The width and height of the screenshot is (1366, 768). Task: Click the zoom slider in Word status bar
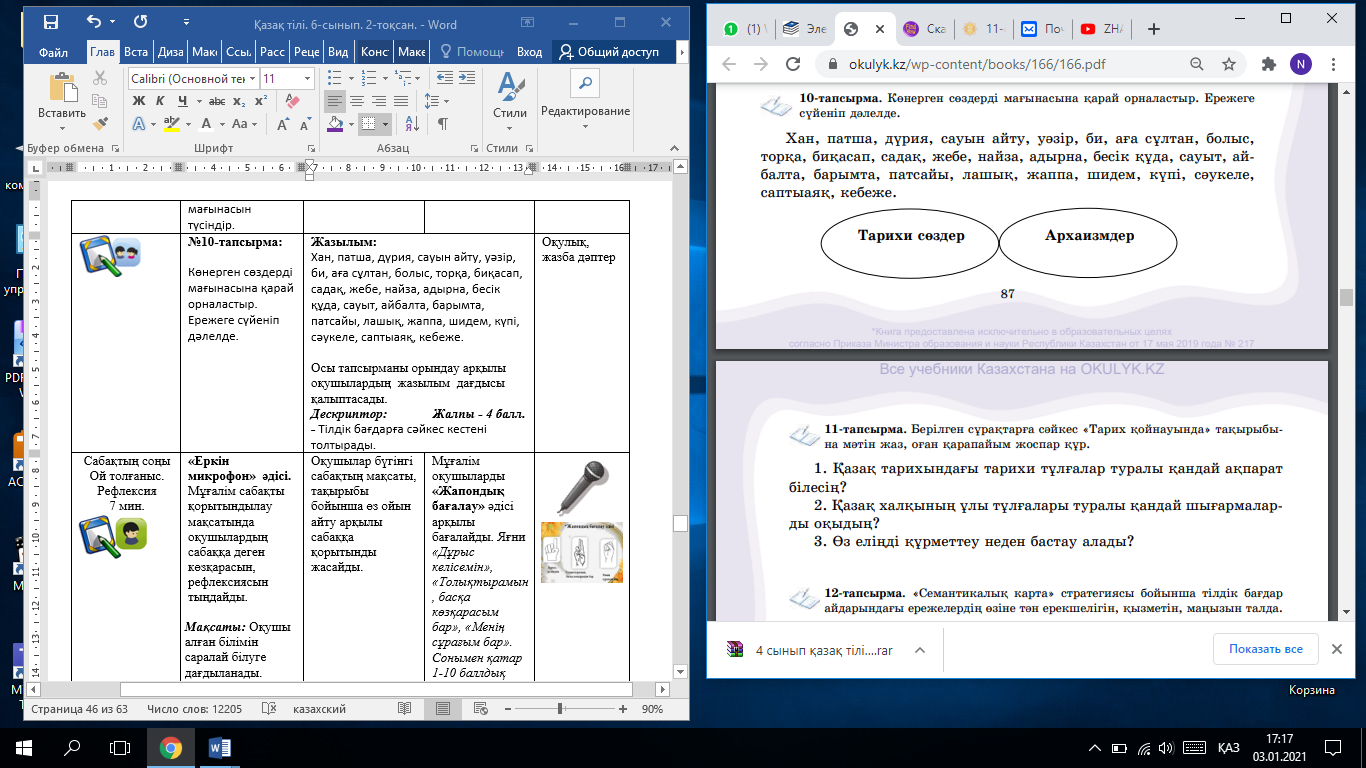(559, 709)
